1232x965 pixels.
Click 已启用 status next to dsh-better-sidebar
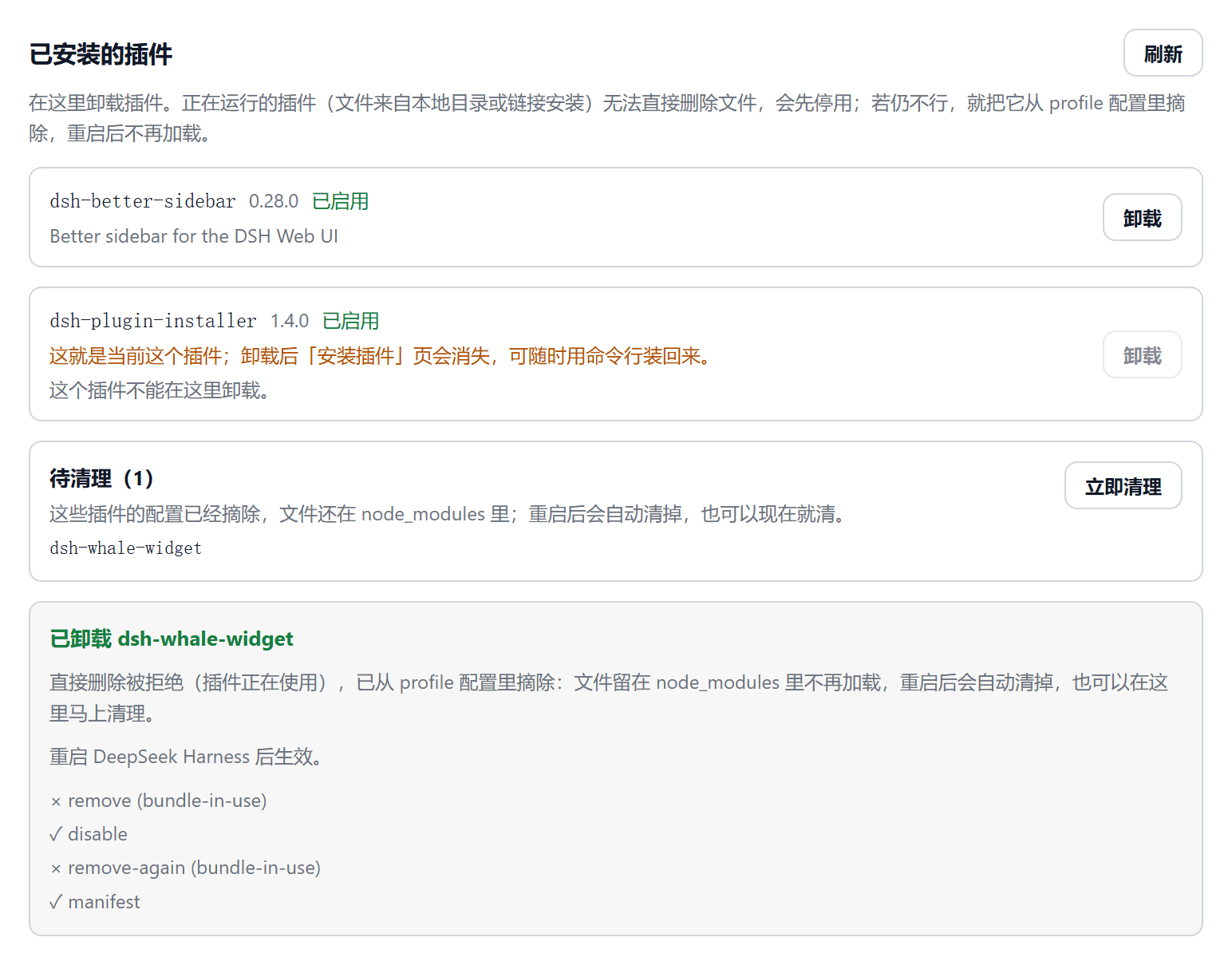(341, 201)
